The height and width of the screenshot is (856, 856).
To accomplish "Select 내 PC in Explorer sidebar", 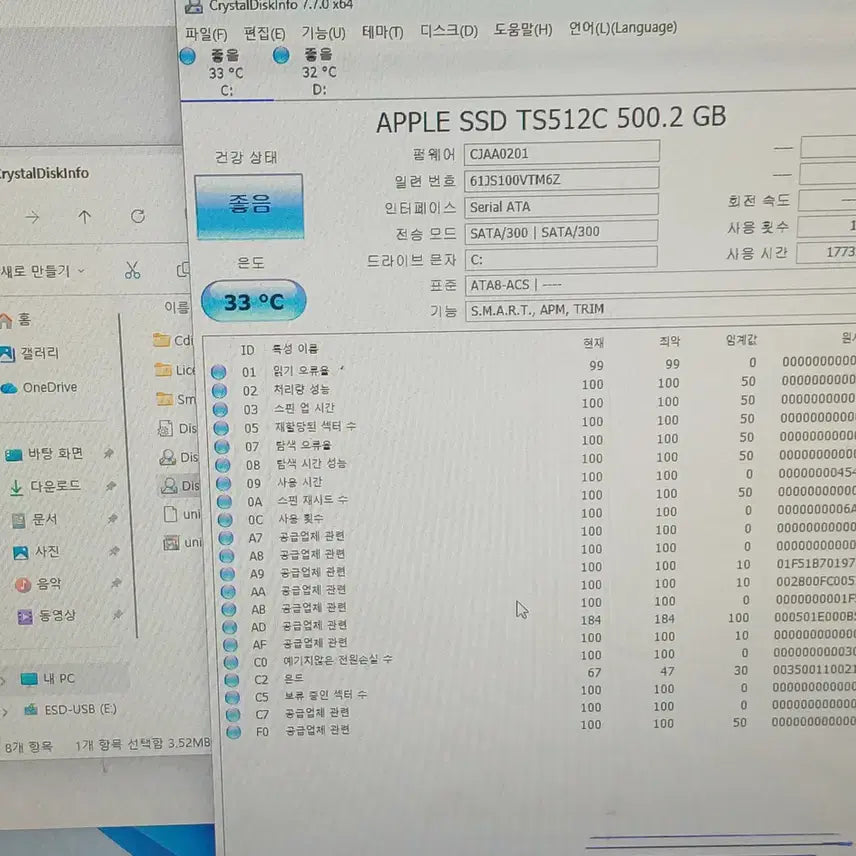I will pyautogui.click(x=48, y=679).
